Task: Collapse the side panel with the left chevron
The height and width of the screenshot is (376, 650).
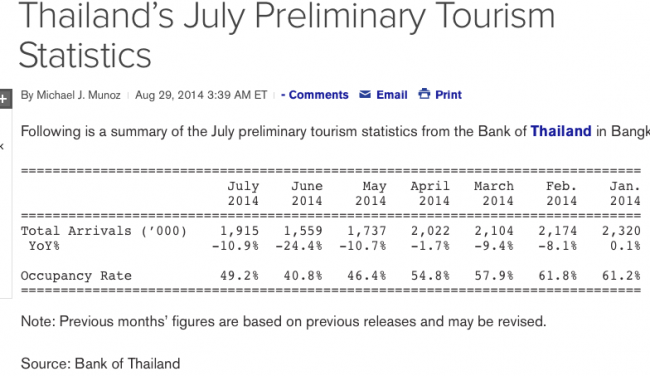Action: pyautogui.click(x=2, y=146)
